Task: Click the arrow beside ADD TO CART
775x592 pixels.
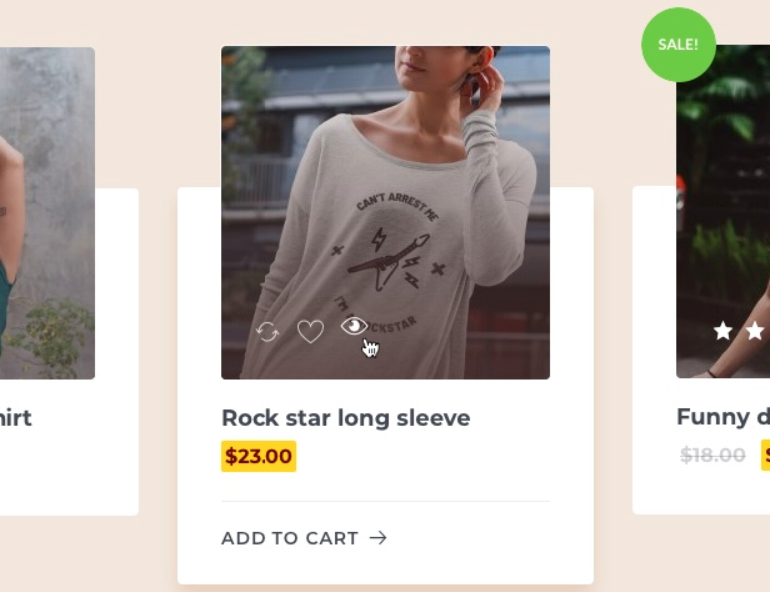Action: tap(378, 538)
